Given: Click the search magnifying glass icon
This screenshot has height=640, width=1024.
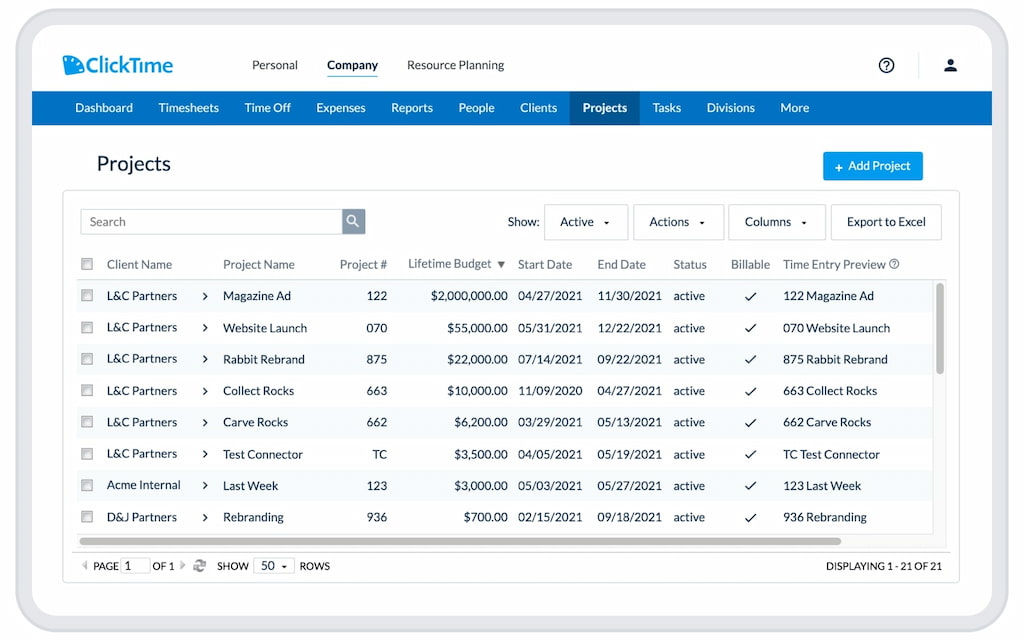Looking at the screenshot, I should pyautogui.click(x=353, y=221).
